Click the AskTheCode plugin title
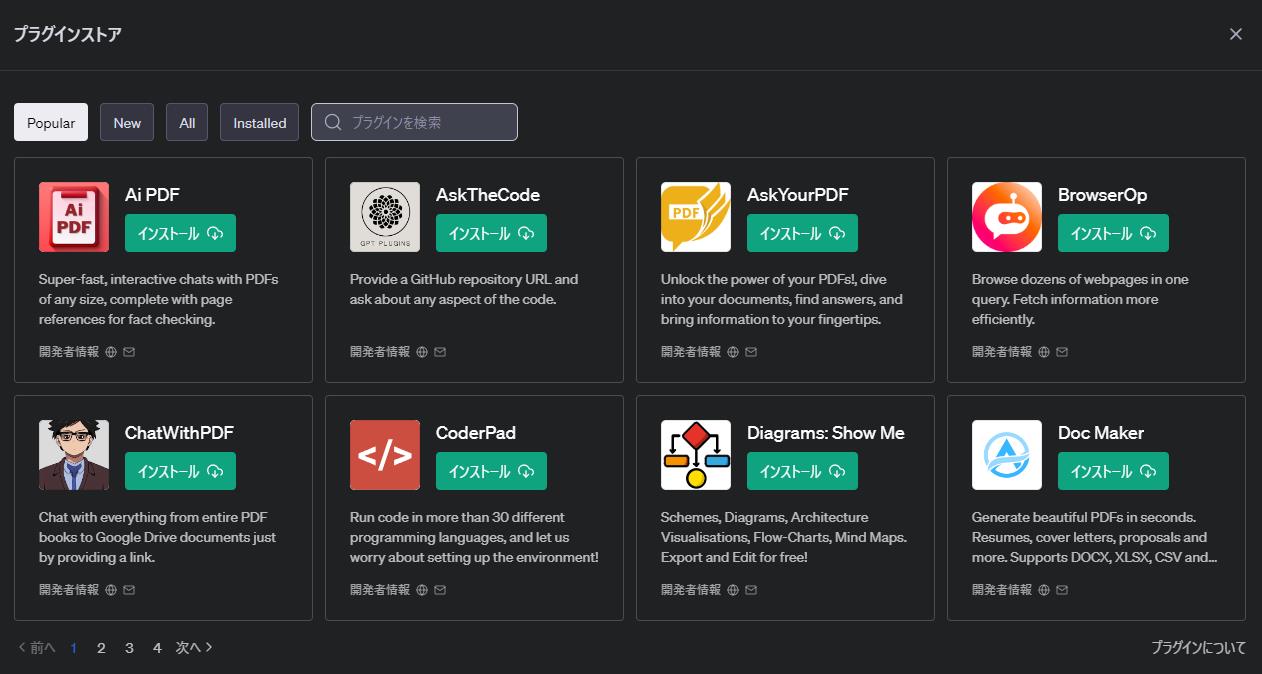 (488, 195)
